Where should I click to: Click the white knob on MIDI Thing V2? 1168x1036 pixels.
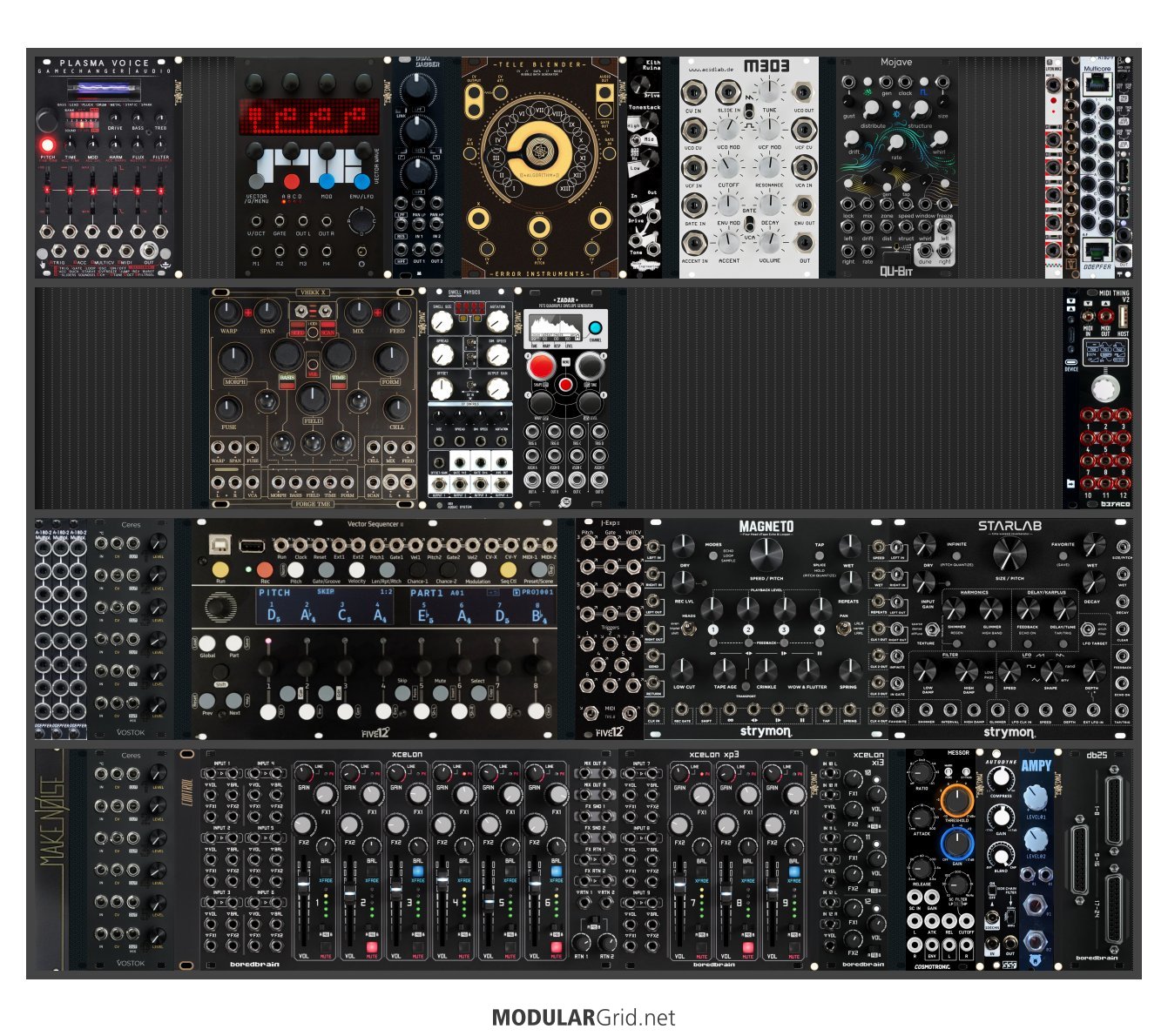pos(1105,388)
